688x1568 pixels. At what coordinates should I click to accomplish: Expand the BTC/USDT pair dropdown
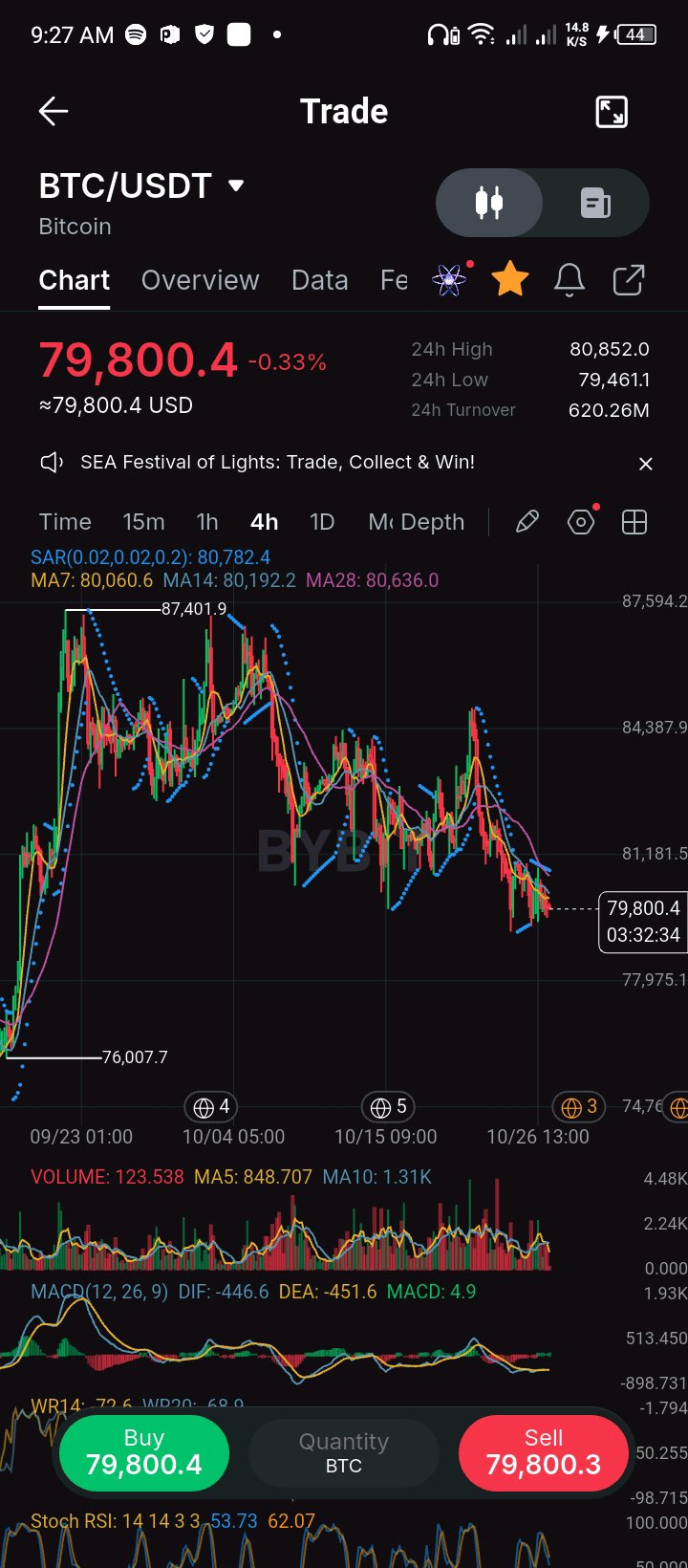tap(236, 185)
